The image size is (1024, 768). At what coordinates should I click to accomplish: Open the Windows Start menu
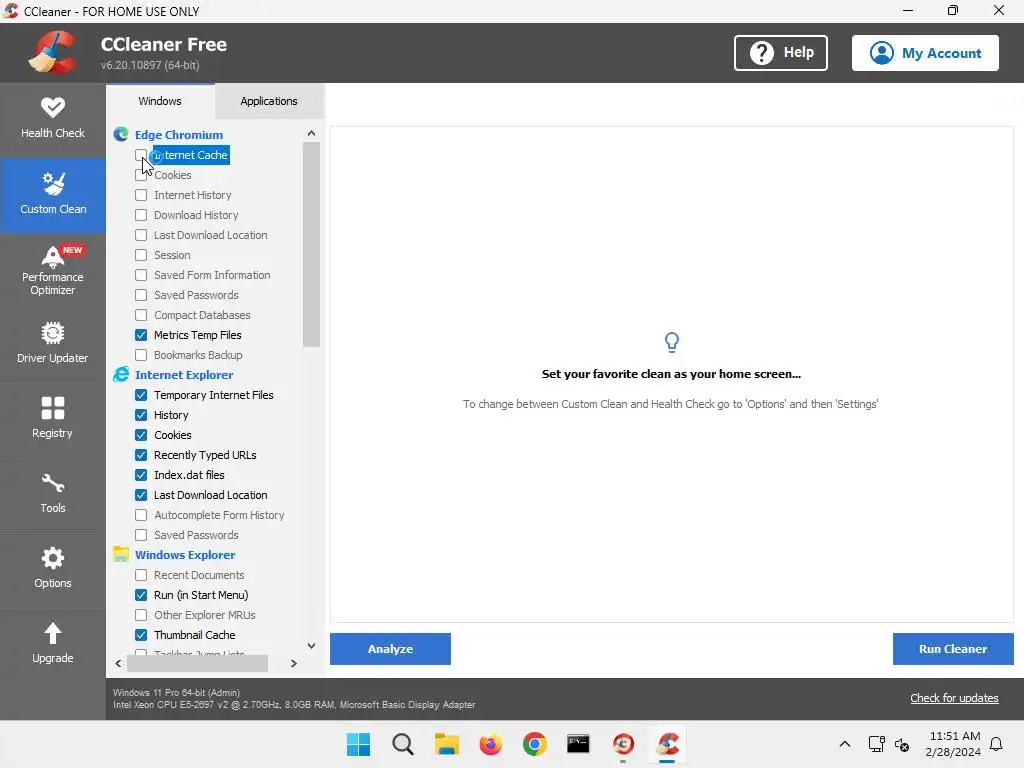tap(358, 744)
